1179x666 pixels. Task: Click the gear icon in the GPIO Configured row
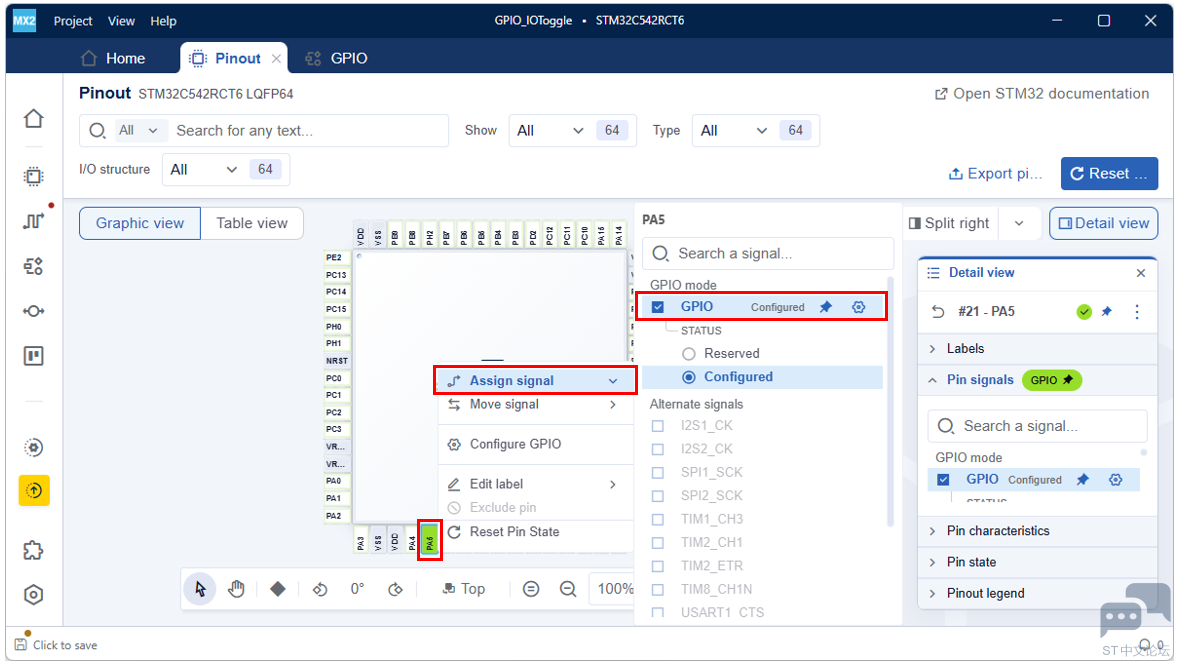[x=859, y=307]
